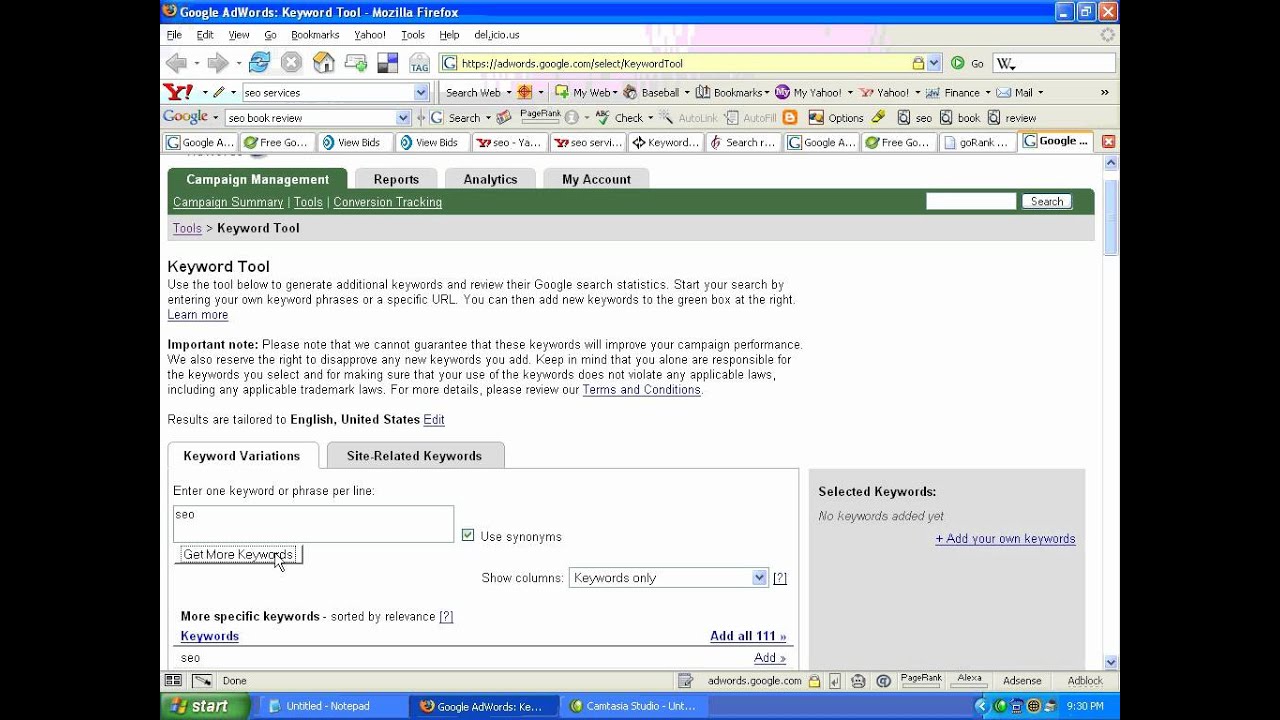Click the ABC spell Check button

(620, 117)
